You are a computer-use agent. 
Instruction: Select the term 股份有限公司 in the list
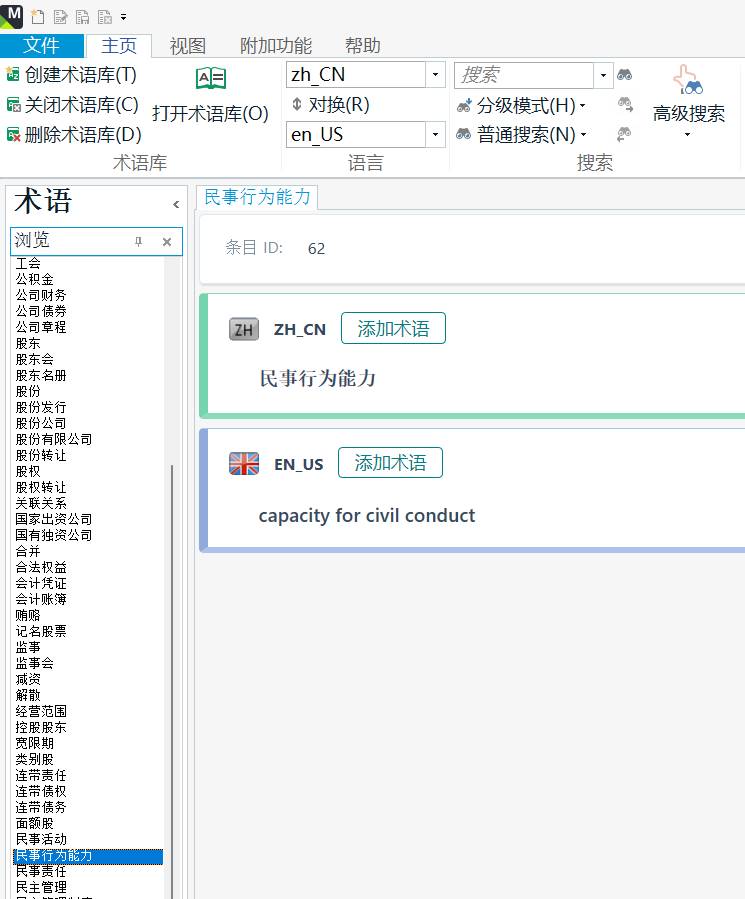click(x=54, y=439)
